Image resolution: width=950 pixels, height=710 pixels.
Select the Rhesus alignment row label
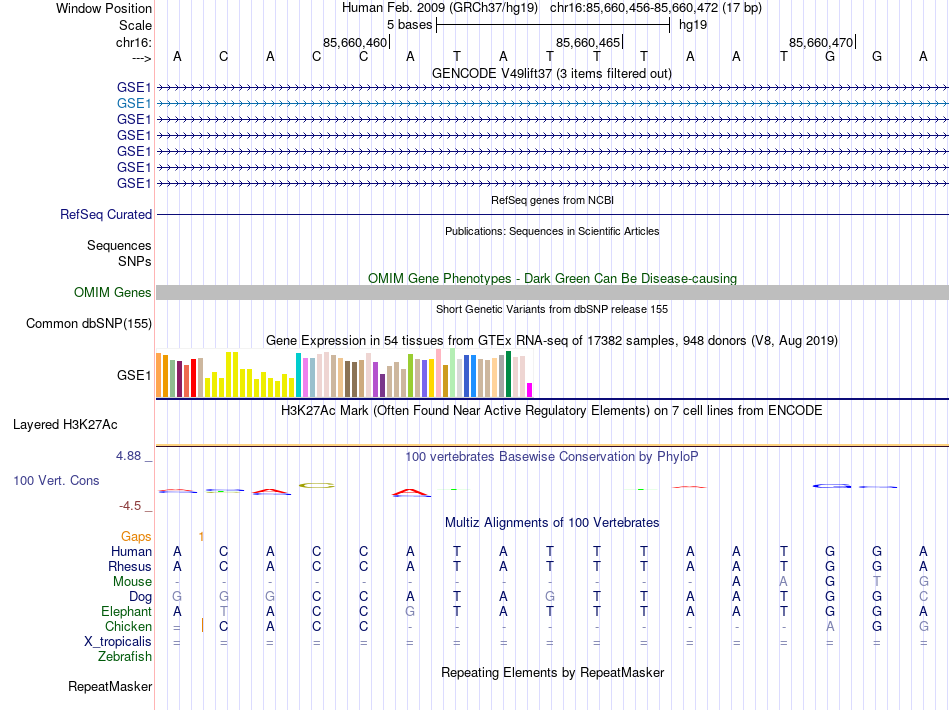click(x=130, y=566)
